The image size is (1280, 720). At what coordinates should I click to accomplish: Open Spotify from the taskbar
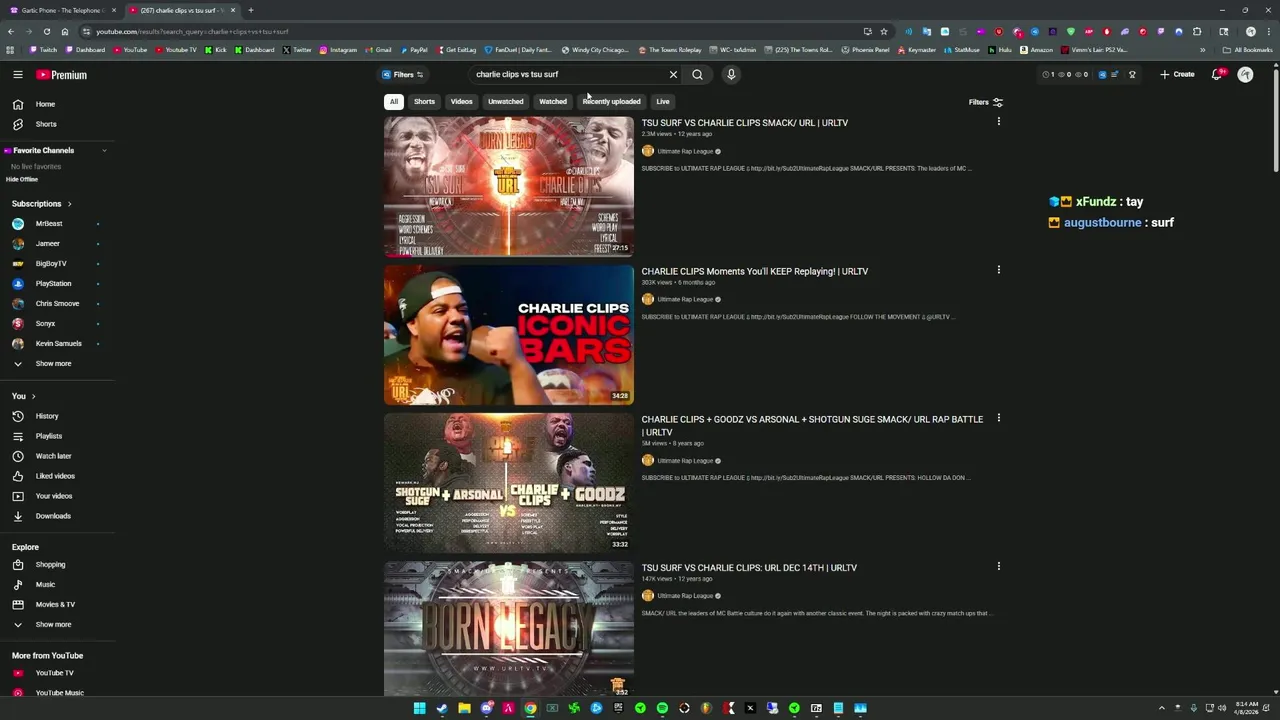point(662,708)
